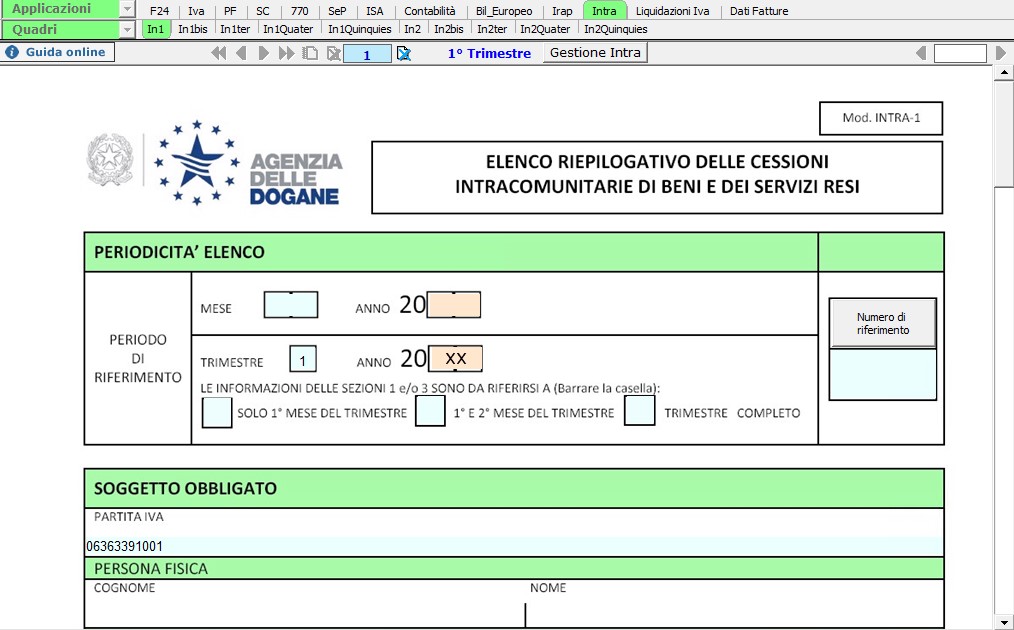Screen dimensions: 1014x630
Task: Select the 770 tab
Action: (299, 10)
